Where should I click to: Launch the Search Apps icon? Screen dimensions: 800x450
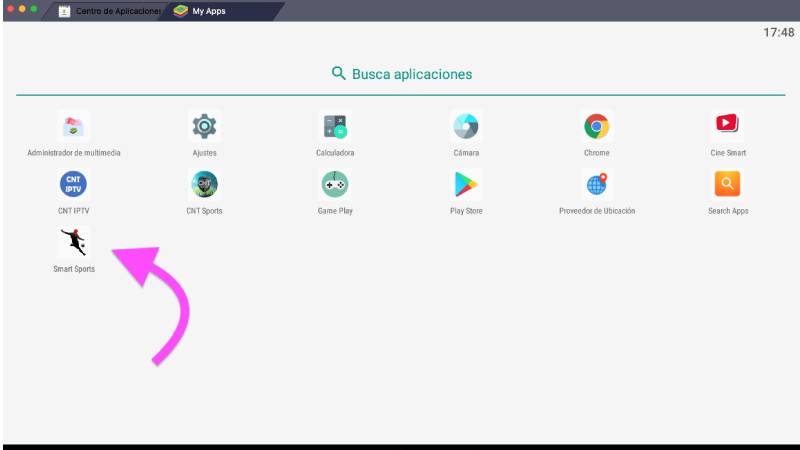(x=727, y=185)
